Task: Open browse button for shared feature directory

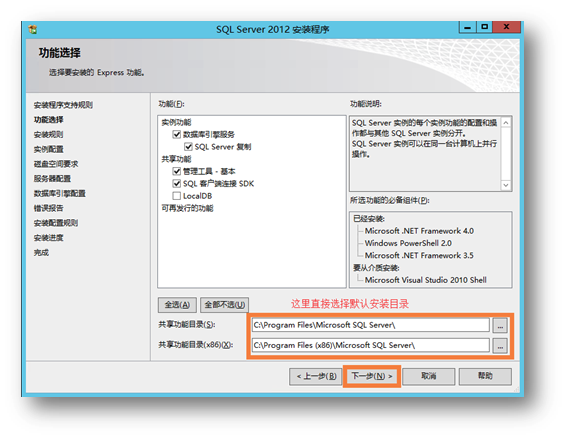Action: click(x=500, y=326)
